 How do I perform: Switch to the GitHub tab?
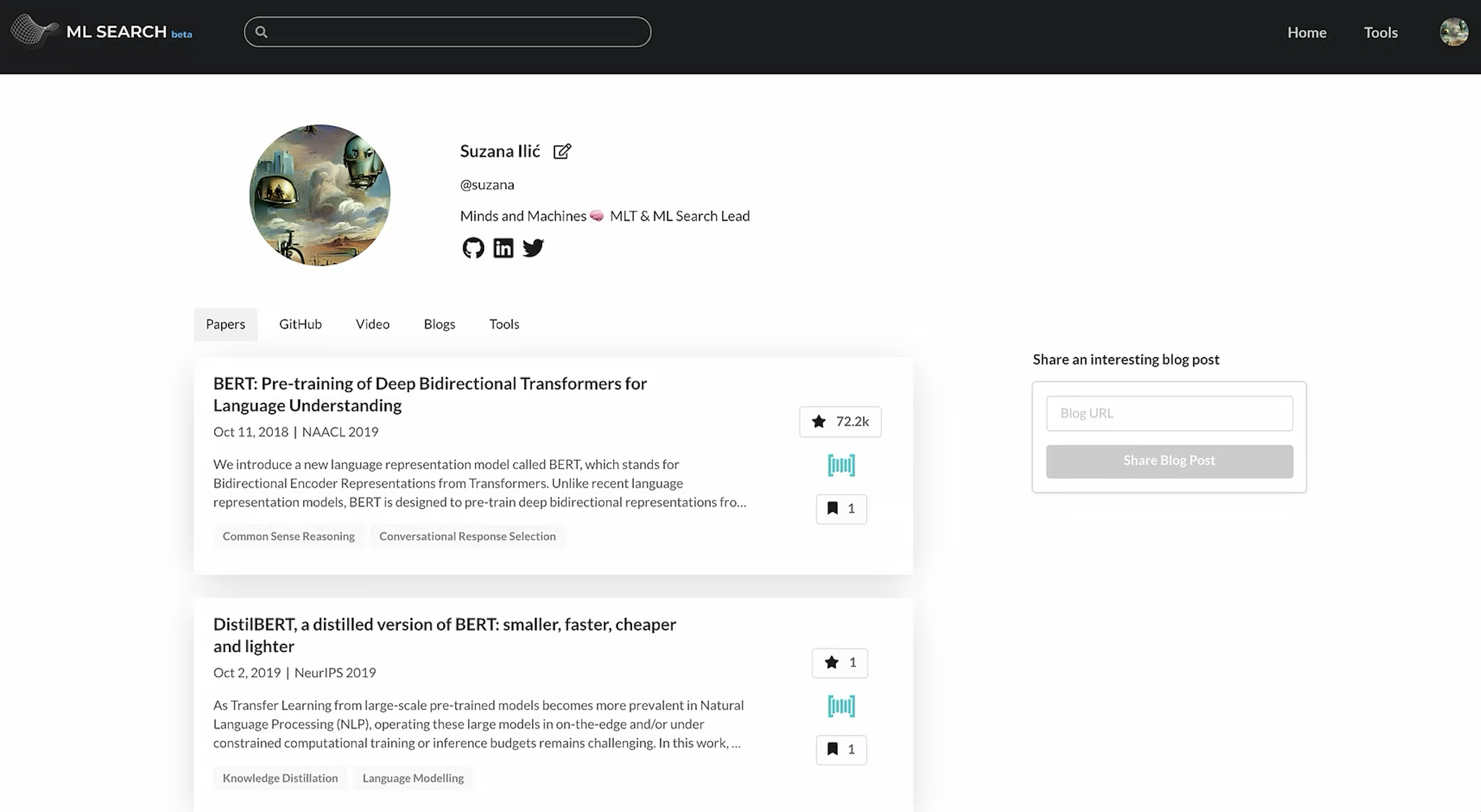click(300, 324)
